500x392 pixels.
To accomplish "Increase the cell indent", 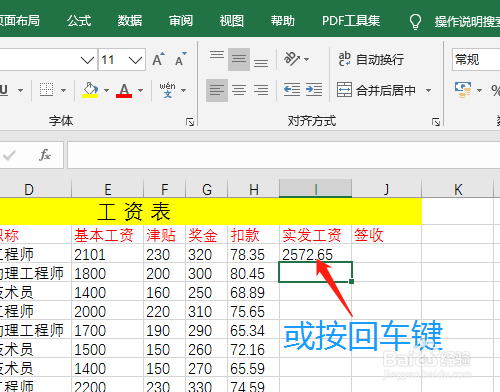I will click(x=314, y=90).
